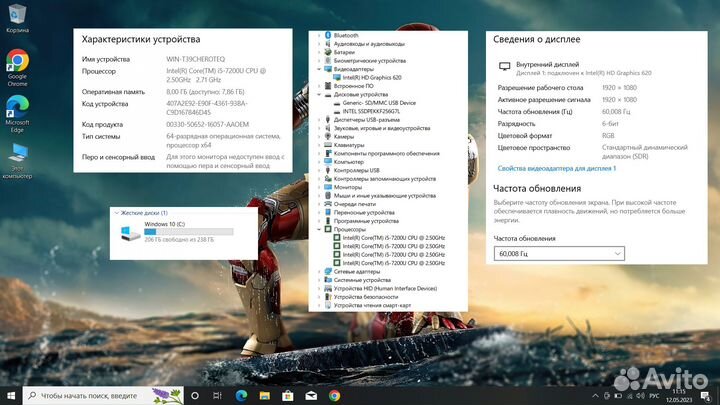Collapse the 'Жесткие диски (1)' section chevron
Screen dimensions: 720x405
[117, 213]
